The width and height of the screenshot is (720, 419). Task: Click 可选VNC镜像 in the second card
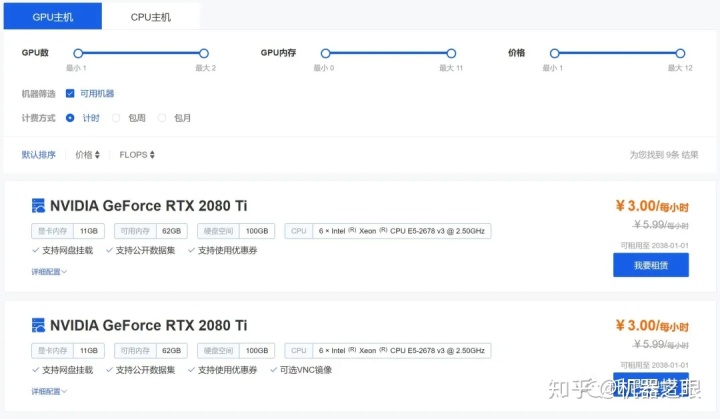[301, 369]
